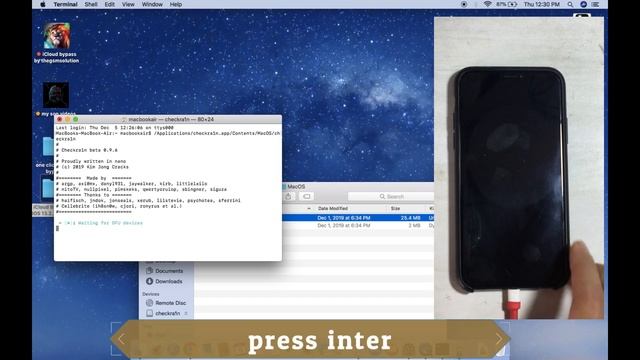Click the MacOS folder icon in Finder title
Screen dimensions: 640x360
284,187
